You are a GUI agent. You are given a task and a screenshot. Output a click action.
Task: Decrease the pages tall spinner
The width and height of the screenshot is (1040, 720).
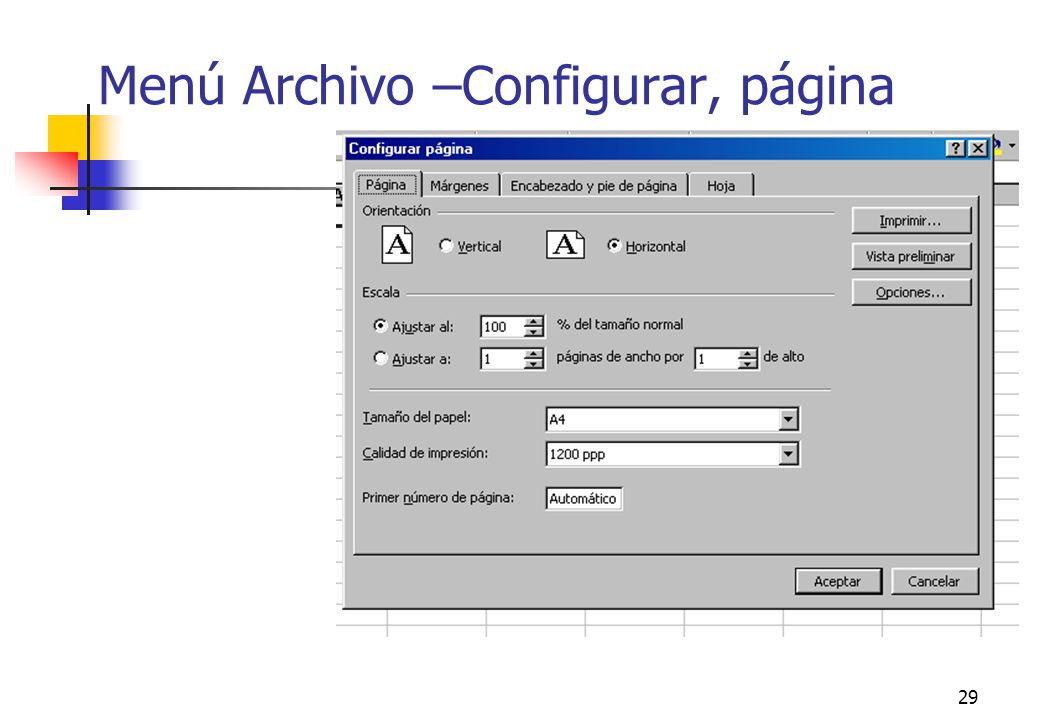point(748,364)
